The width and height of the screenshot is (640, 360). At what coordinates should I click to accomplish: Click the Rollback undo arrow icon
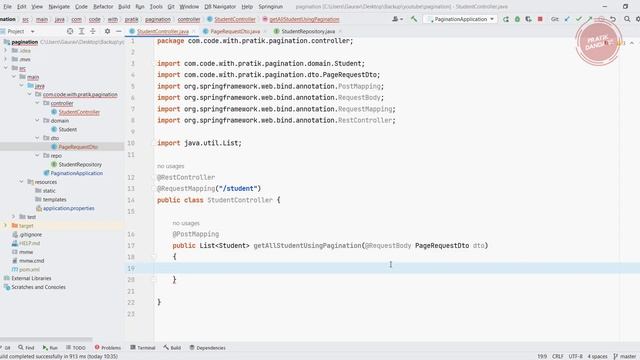(x=613, y=19)
